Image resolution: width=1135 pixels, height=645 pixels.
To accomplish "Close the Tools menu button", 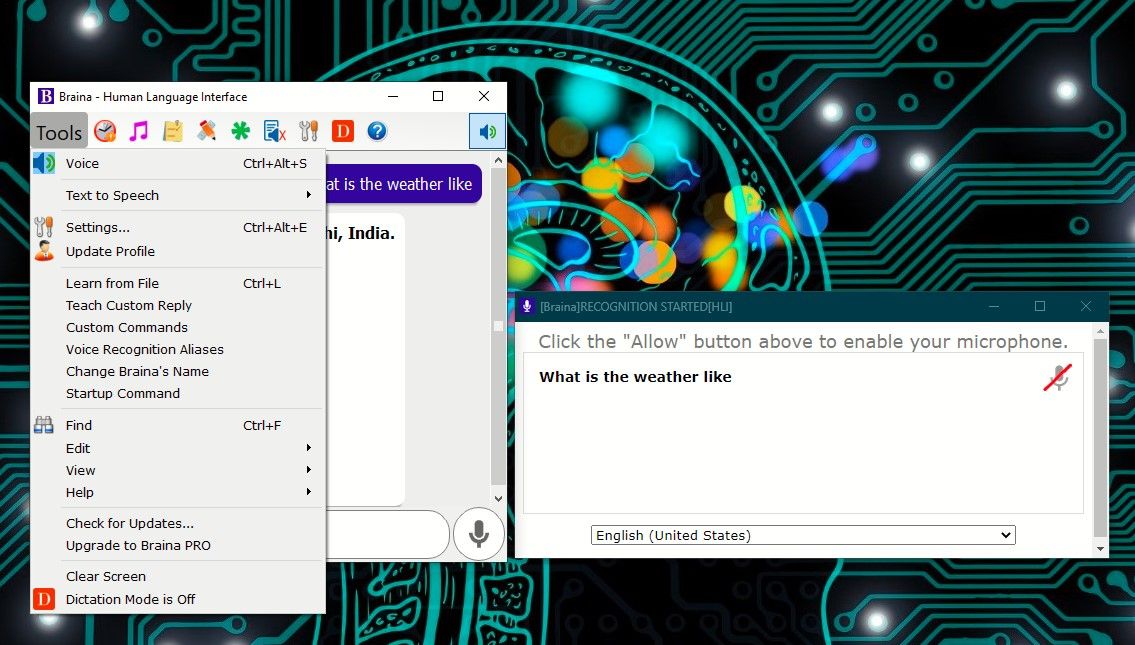I will (59, 132).
